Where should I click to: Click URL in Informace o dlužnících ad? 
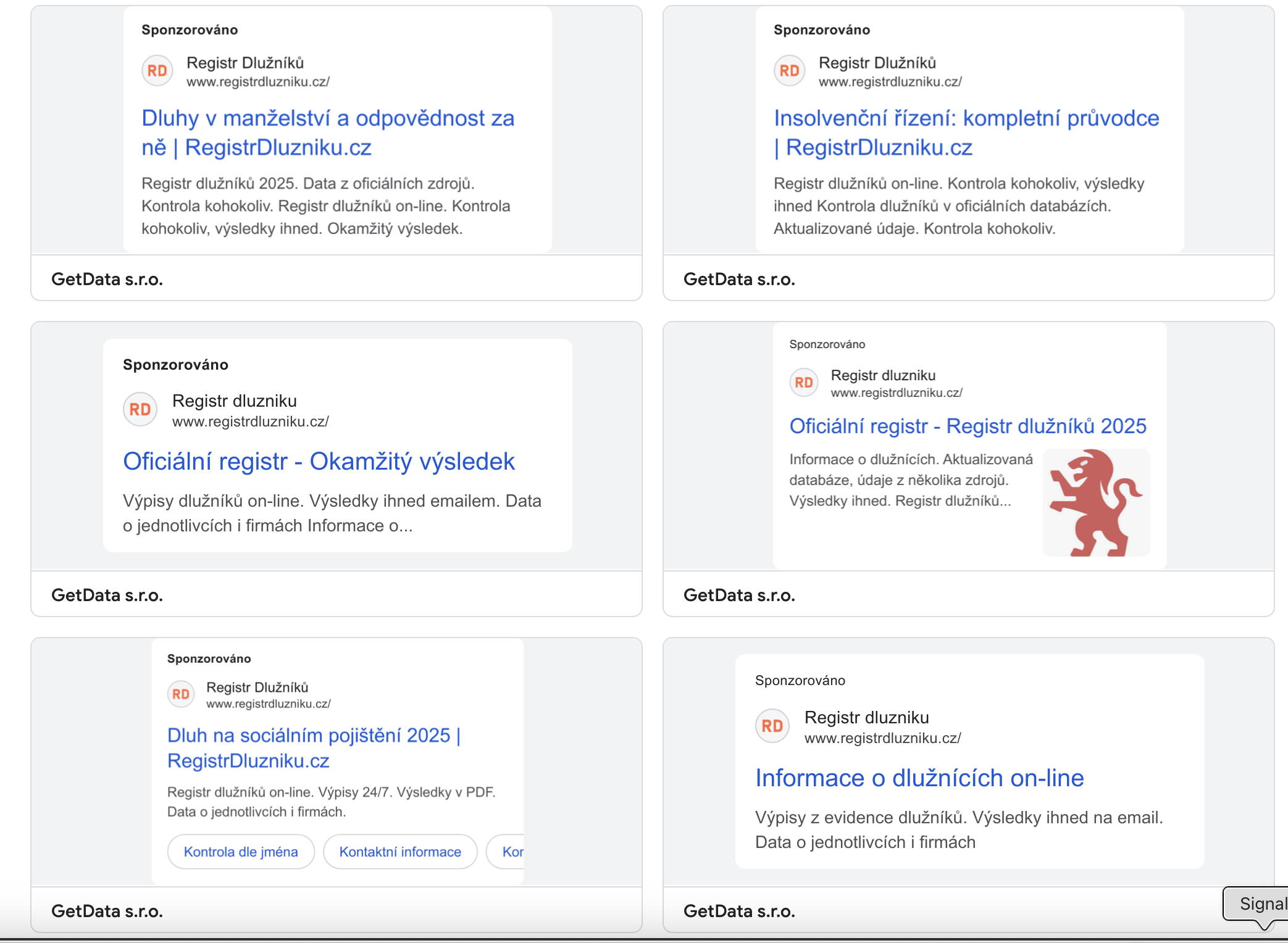[883, 738]
